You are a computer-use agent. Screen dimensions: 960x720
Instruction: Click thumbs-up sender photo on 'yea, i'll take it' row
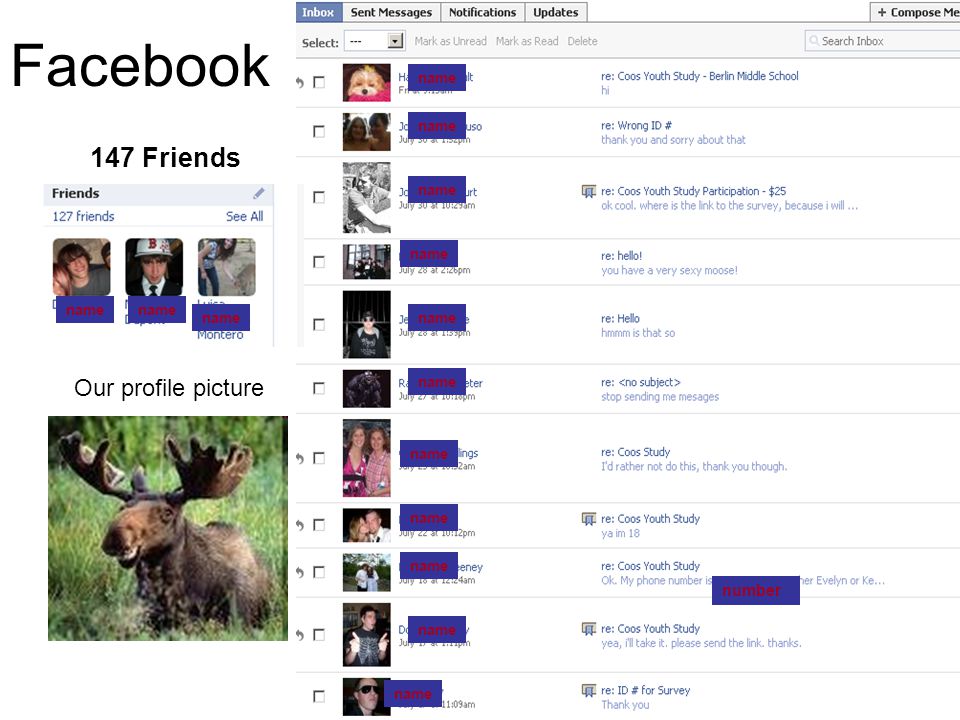click(366, 635)
